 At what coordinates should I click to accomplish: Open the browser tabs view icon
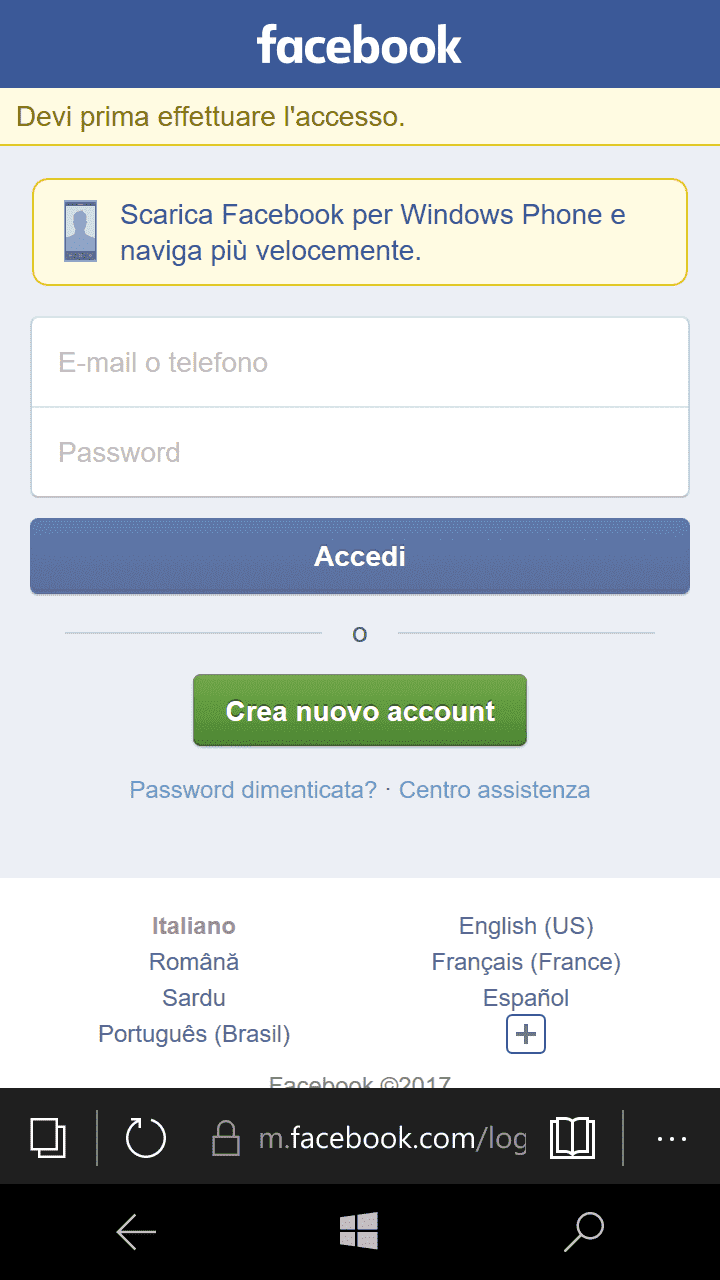click(x=48, y=1137)
